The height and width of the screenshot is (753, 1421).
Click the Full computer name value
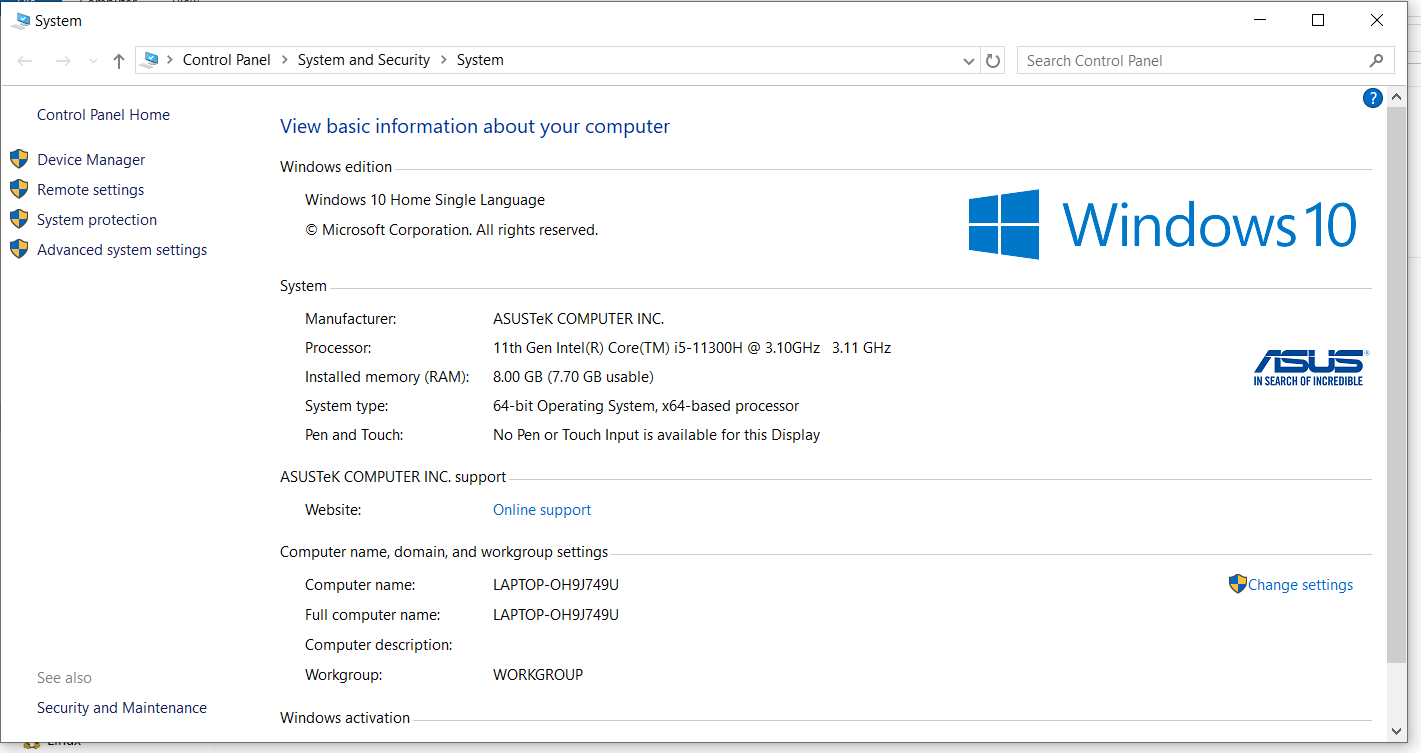tap(556, 615)
